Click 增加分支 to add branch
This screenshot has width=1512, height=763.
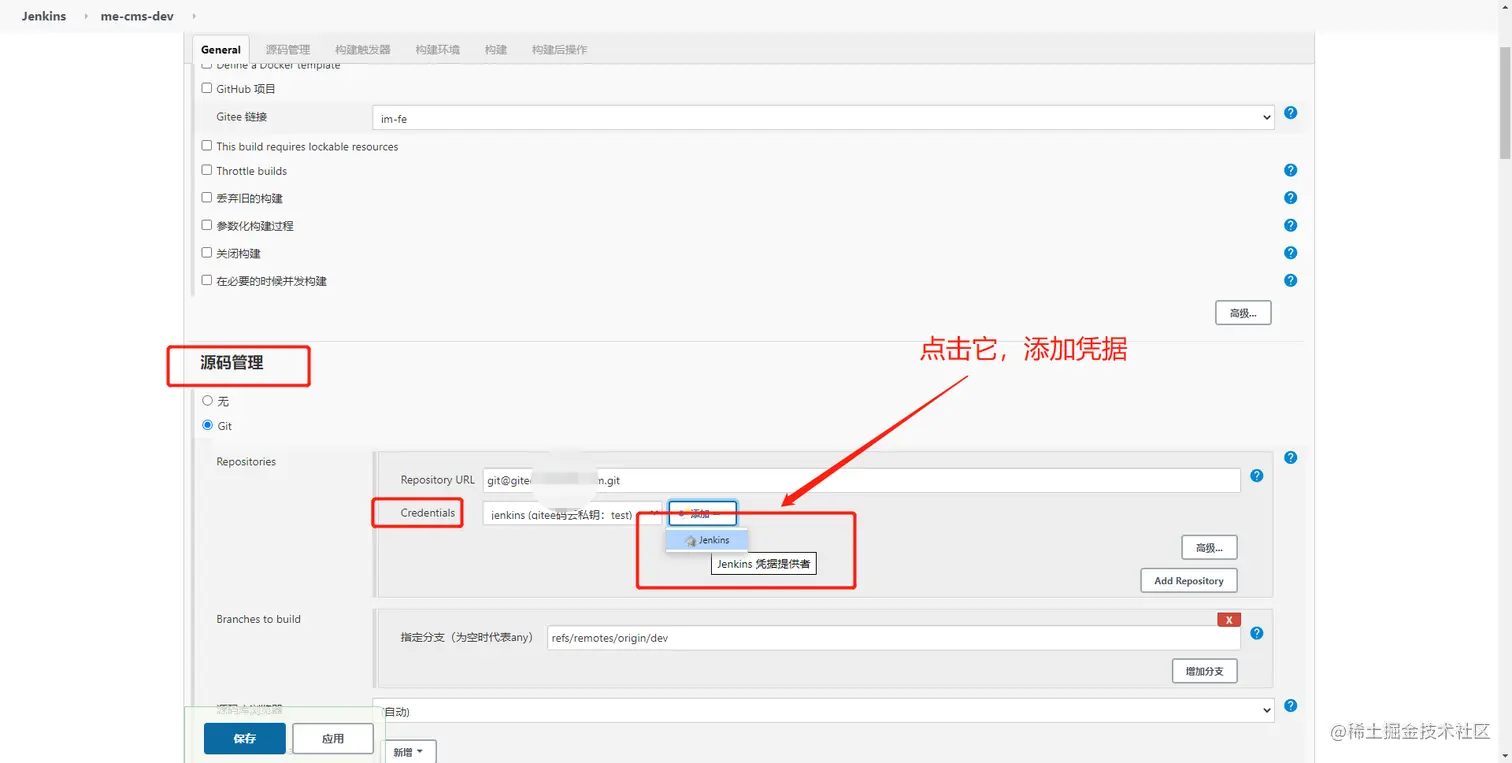1204,671
